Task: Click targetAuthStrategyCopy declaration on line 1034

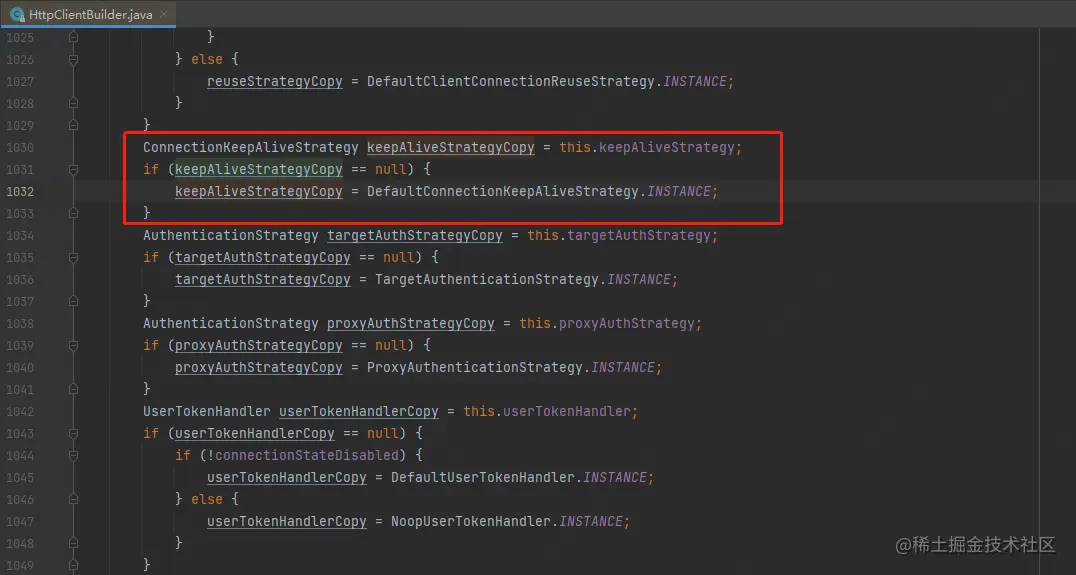Action: pos(414,235)
